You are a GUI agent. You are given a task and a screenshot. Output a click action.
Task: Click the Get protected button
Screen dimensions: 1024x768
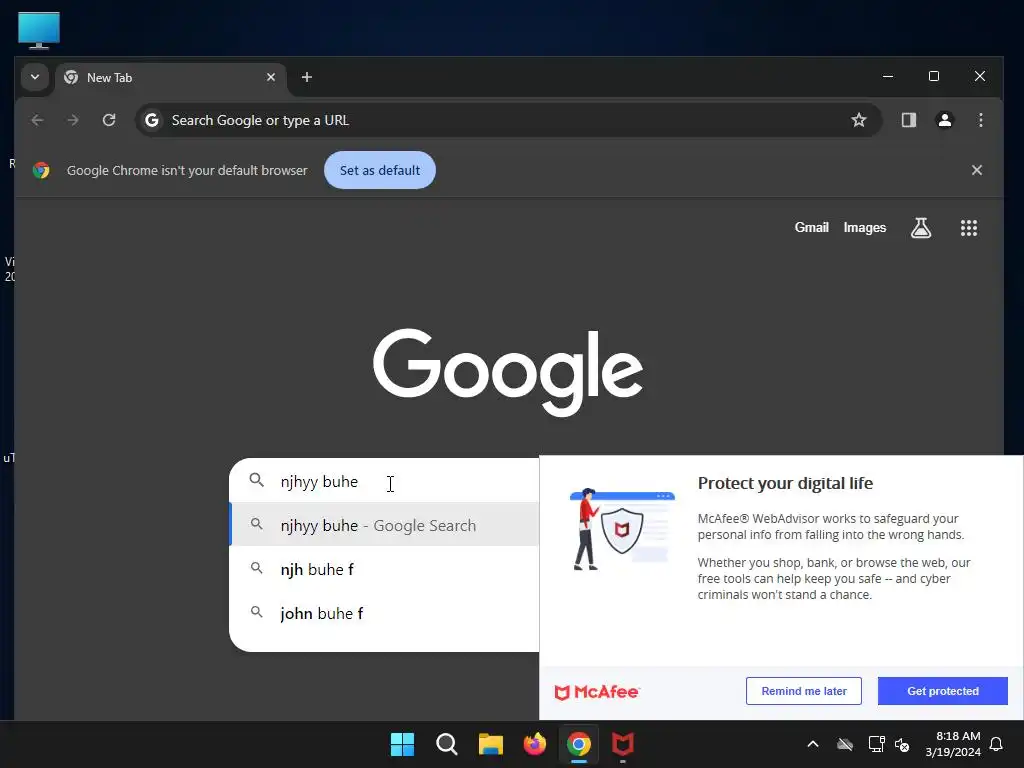pos(942,691)
